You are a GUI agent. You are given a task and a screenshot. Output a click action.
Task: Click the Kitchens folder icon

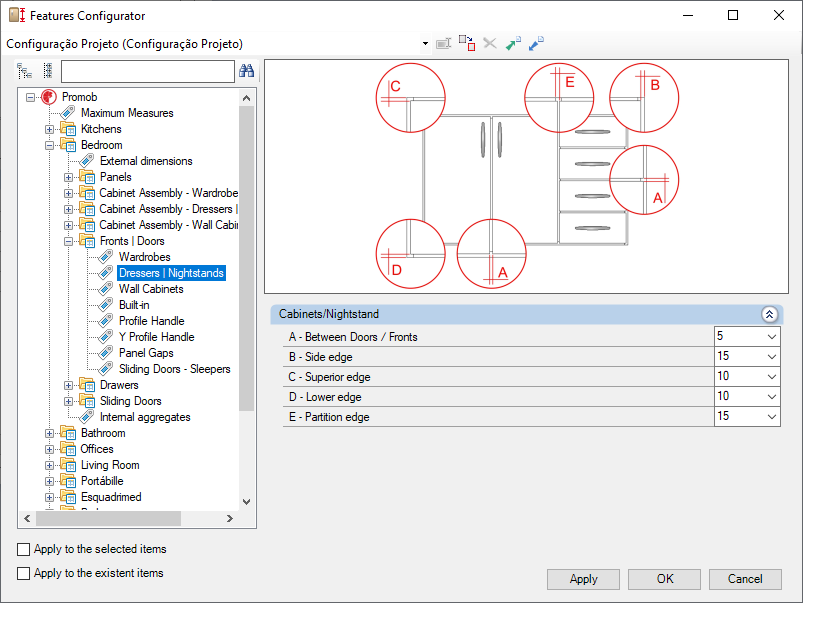pos(68,129)
